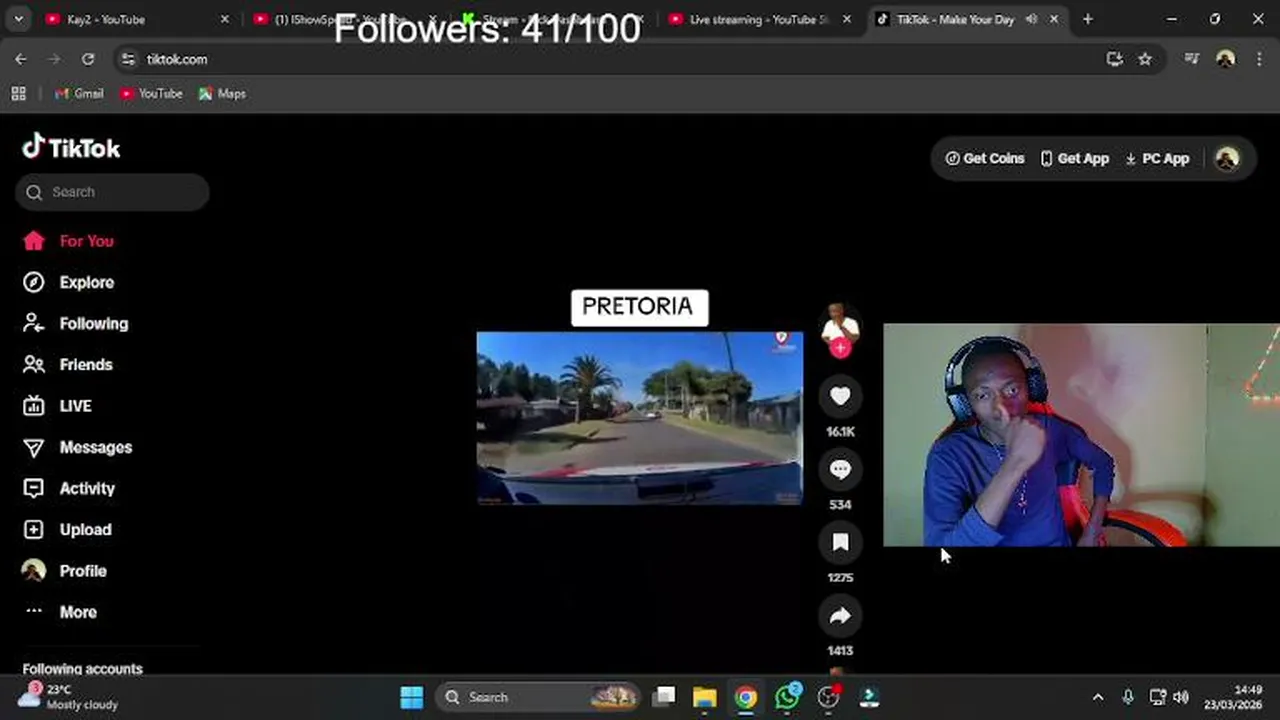Image resolution: width=1280 pixels, height=720 pixels.
Task: Click the Windows taskbar search box
Action: (x=539, y=697)
